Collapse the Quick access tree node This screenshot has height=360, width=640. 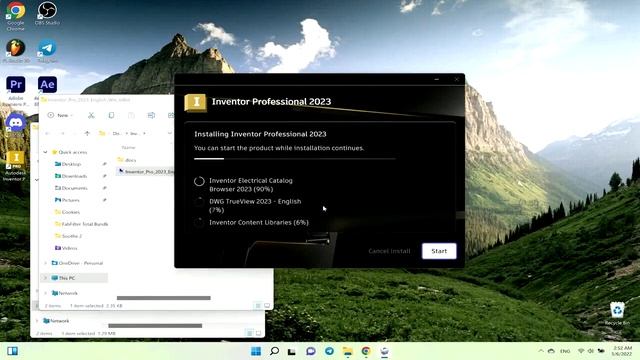click(45, 152)
